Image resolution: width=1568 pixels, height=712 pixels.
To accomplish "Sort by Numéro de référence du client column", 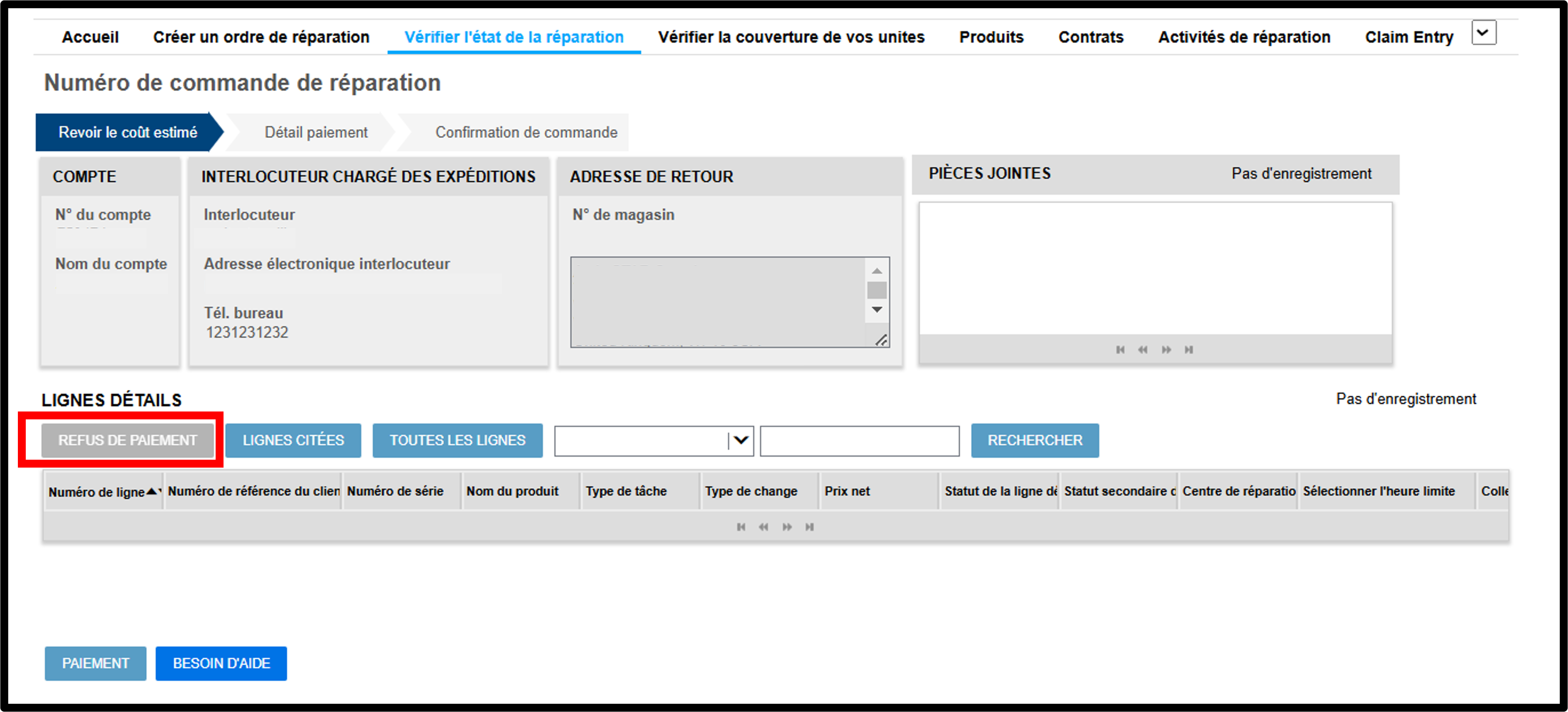I will pos(254,491).
